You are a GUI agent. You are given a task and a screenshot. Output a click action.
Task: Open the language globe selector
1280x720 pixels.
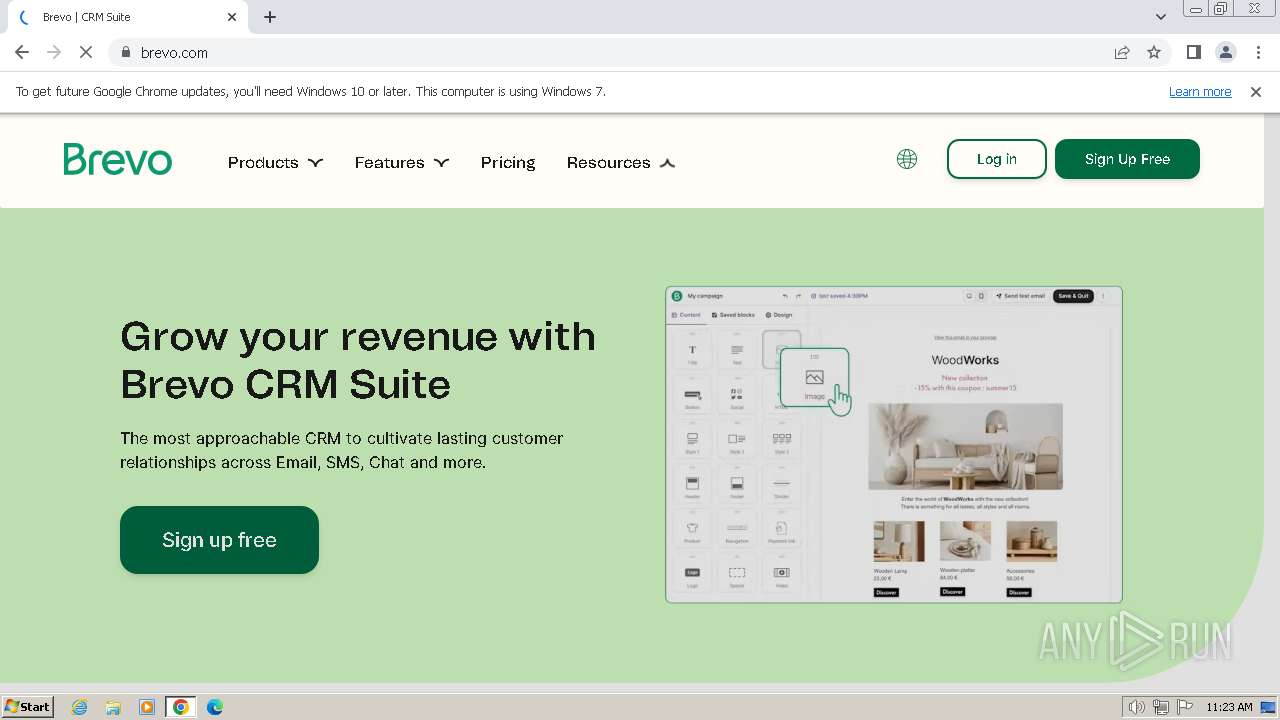pyautogui.click(x=907, y=159)
